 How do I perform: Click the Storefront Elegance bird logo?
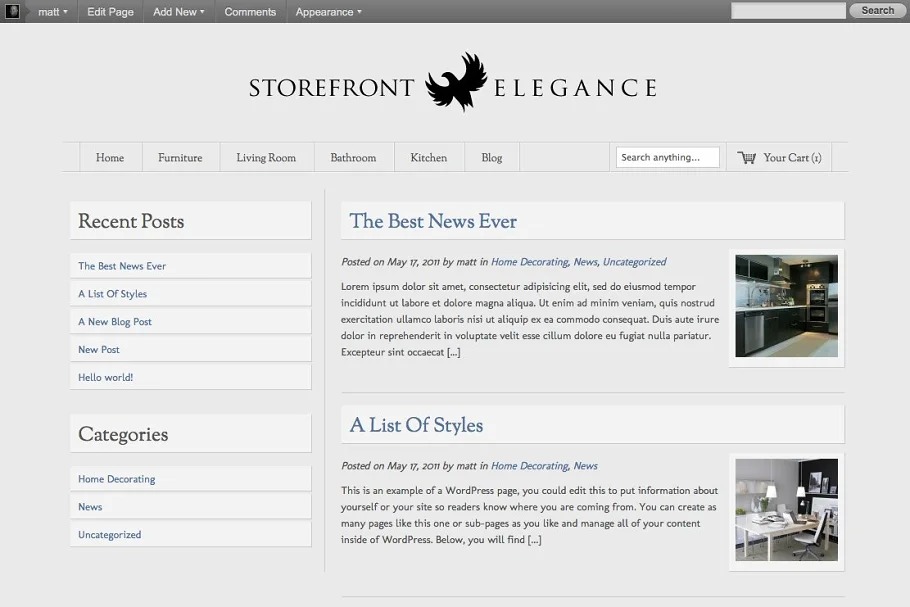point(456,82)
